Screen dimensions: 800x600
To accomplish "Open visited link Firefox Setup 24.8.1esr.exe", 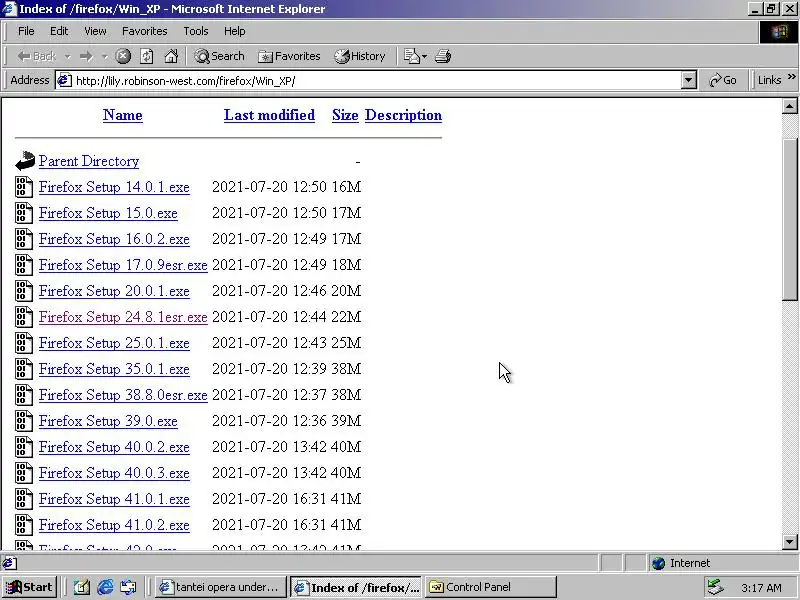I will click(x=123, y=317).
